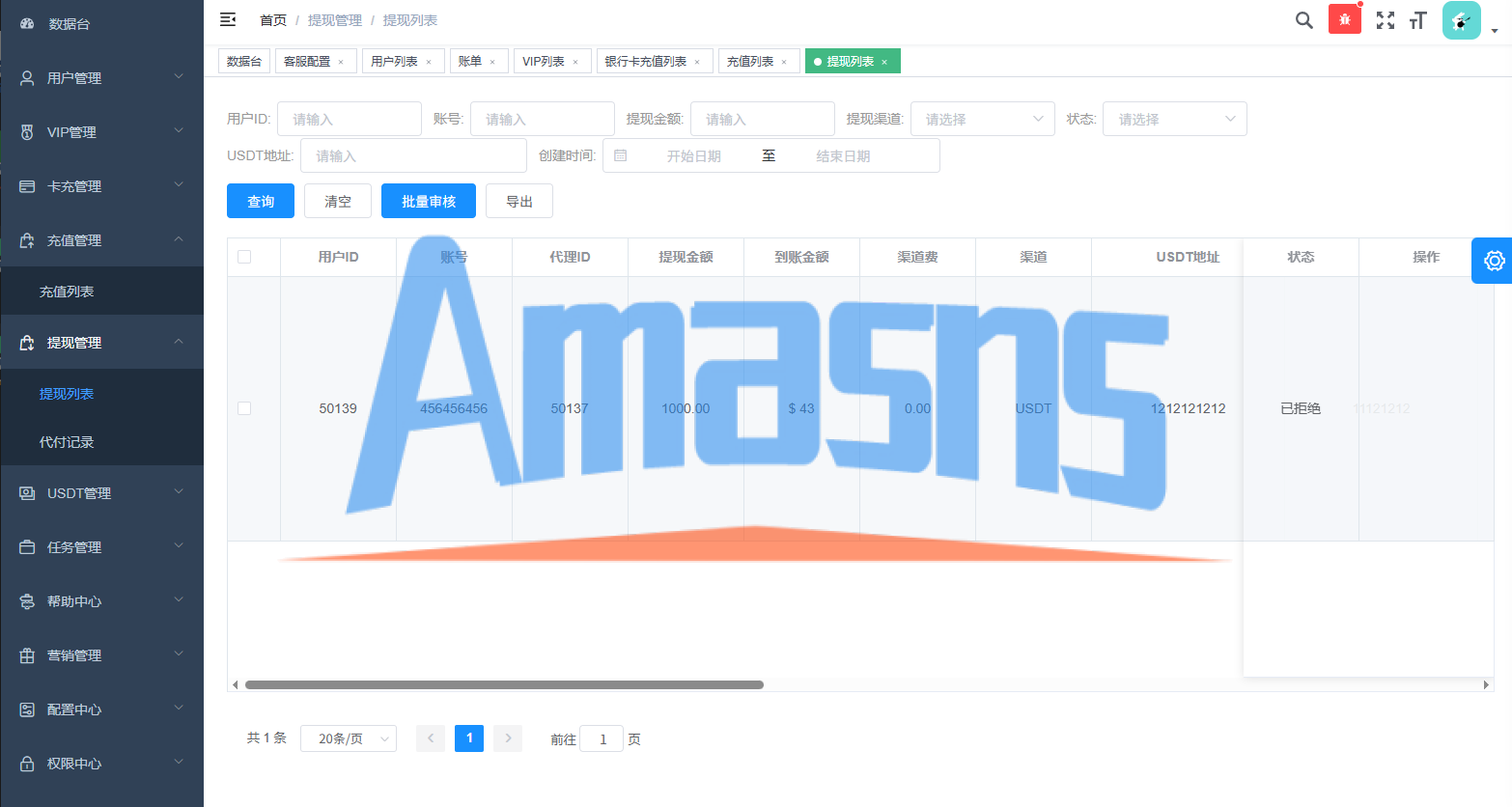Open the 状态 dropdown filter
Viewport: 1512px width, 807px height.
point(1174,119)
